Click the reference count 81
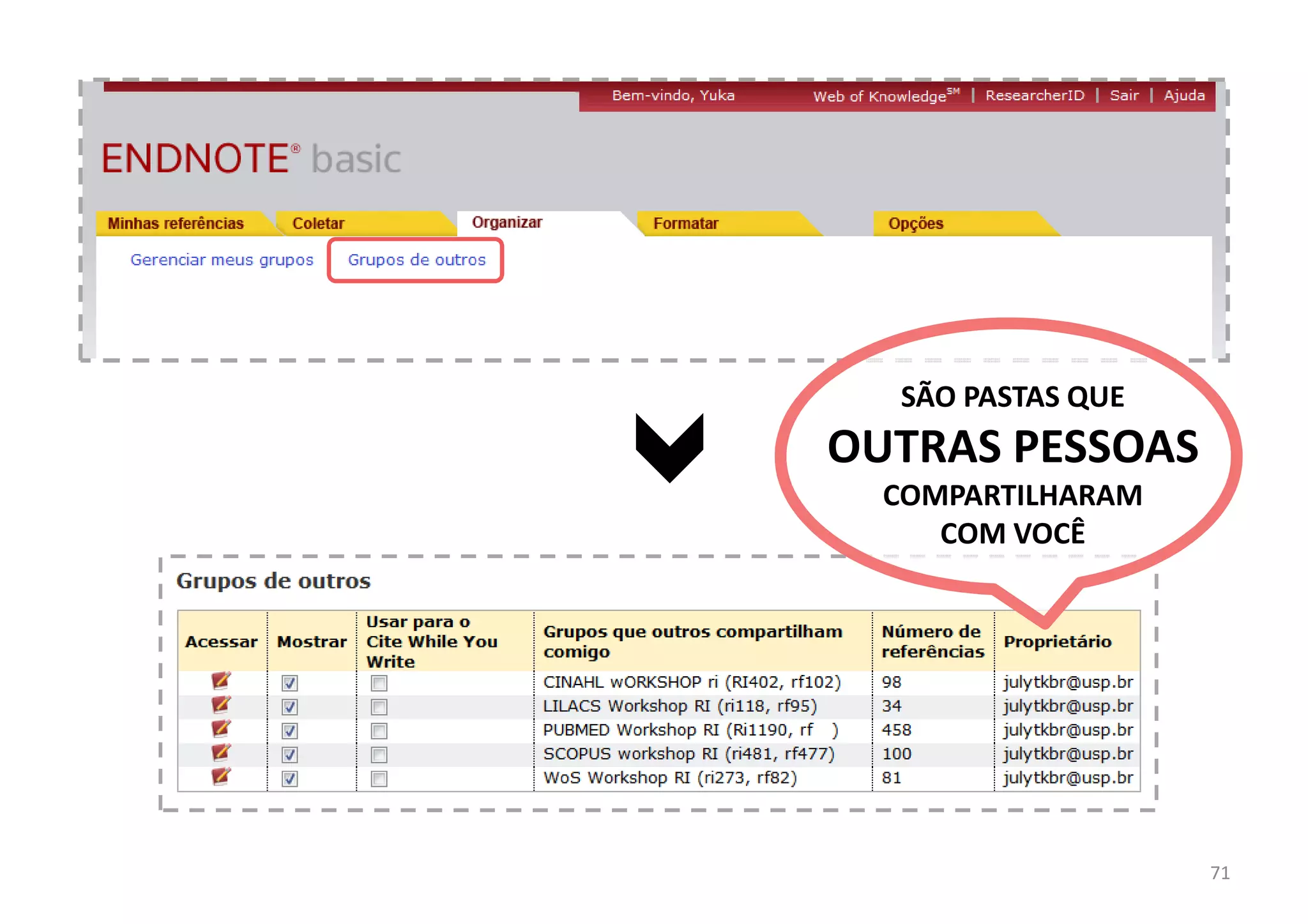 (892, 778)
